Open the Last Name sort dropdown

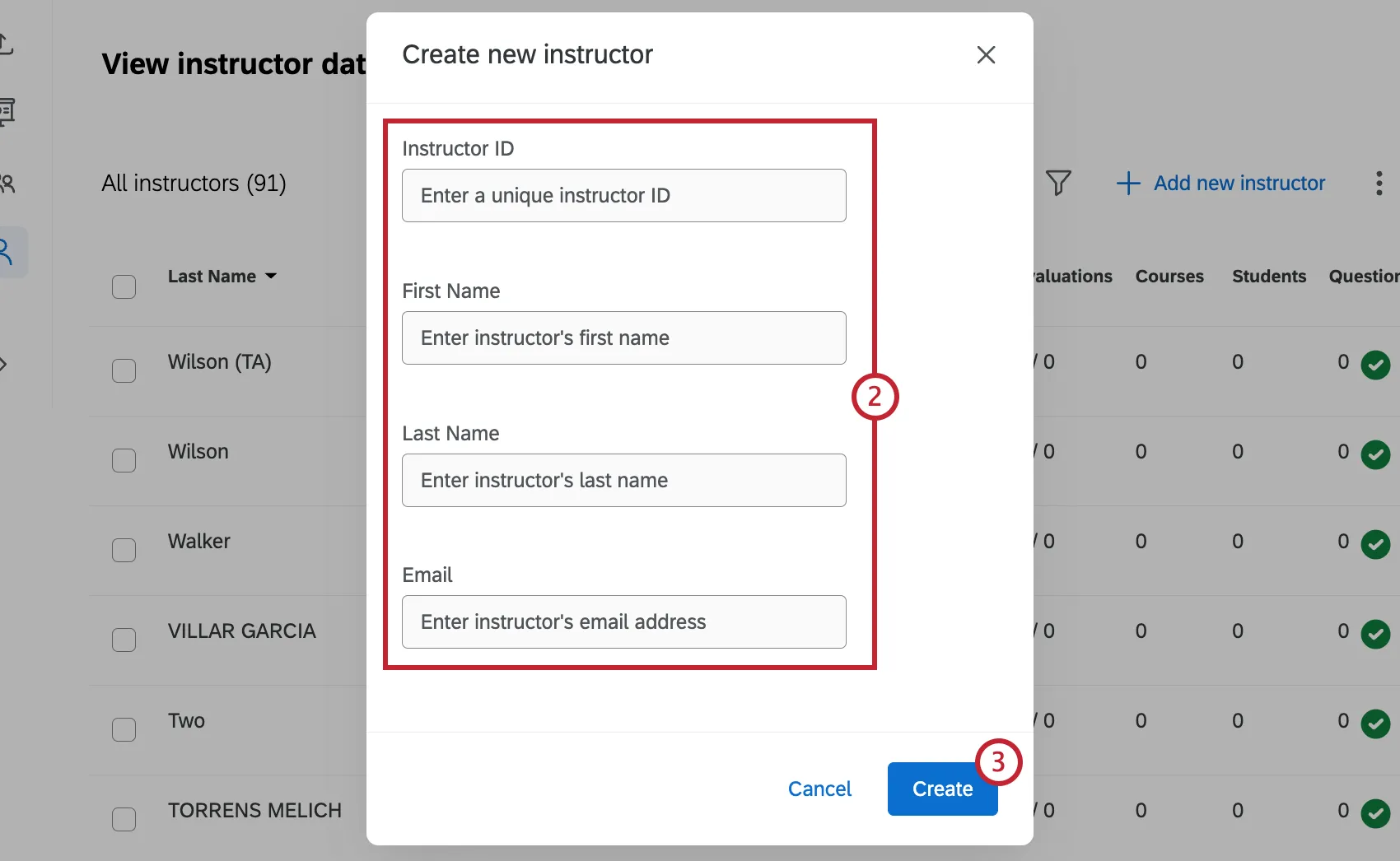point(272,277)
